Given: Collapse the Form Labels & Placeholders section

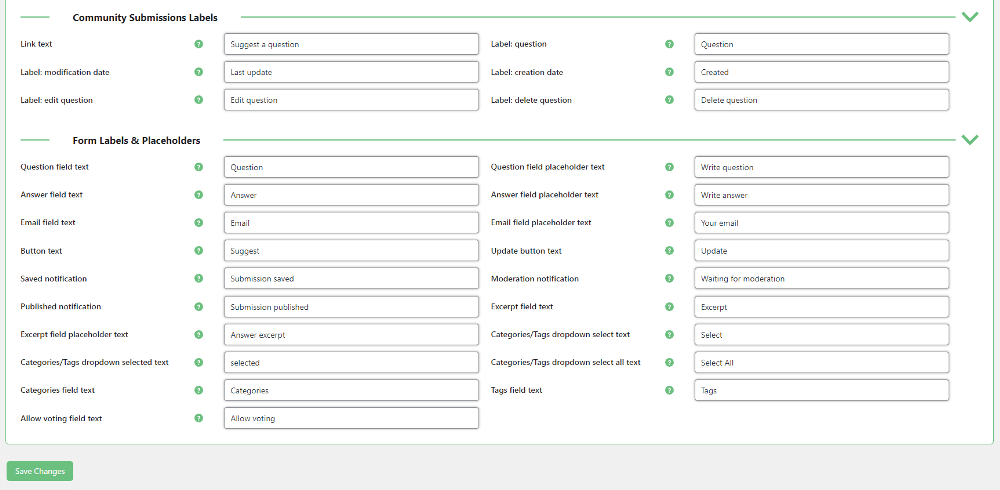Looking at the screenshot, I should [969, 140].
